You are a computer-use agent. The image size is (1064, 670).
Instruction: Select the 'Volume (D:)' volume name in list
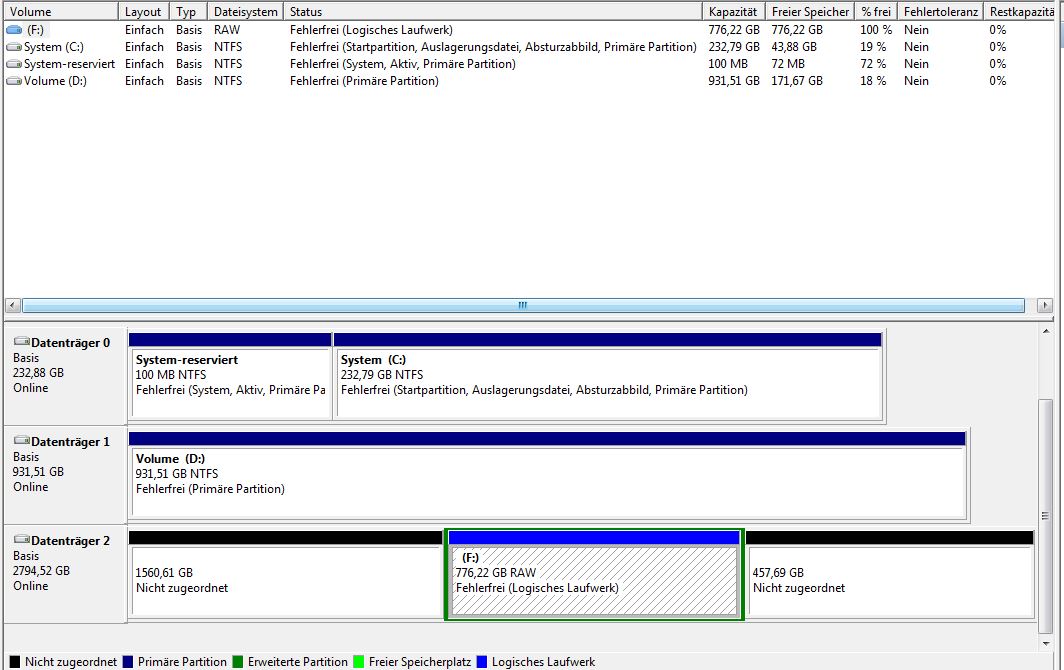pyautogui.click(x=55, y=81)
